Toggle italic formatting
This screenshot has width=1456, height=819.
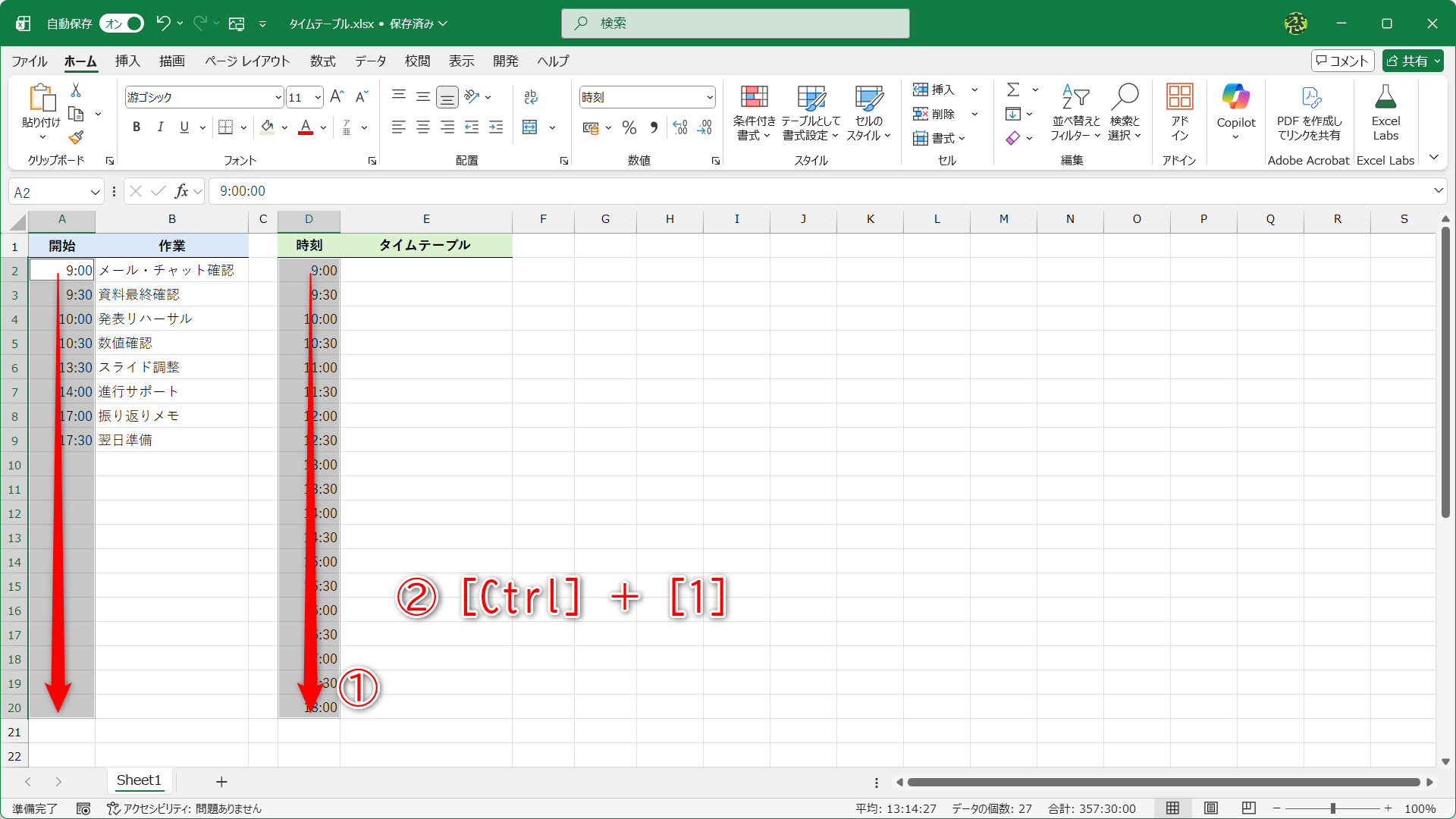[160, 127]
